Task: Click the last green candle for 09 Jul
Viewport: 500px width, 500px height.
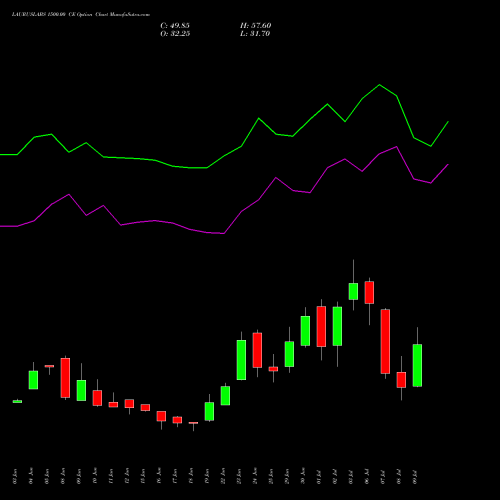Action: pyautogui.click(x=417, y=365)
